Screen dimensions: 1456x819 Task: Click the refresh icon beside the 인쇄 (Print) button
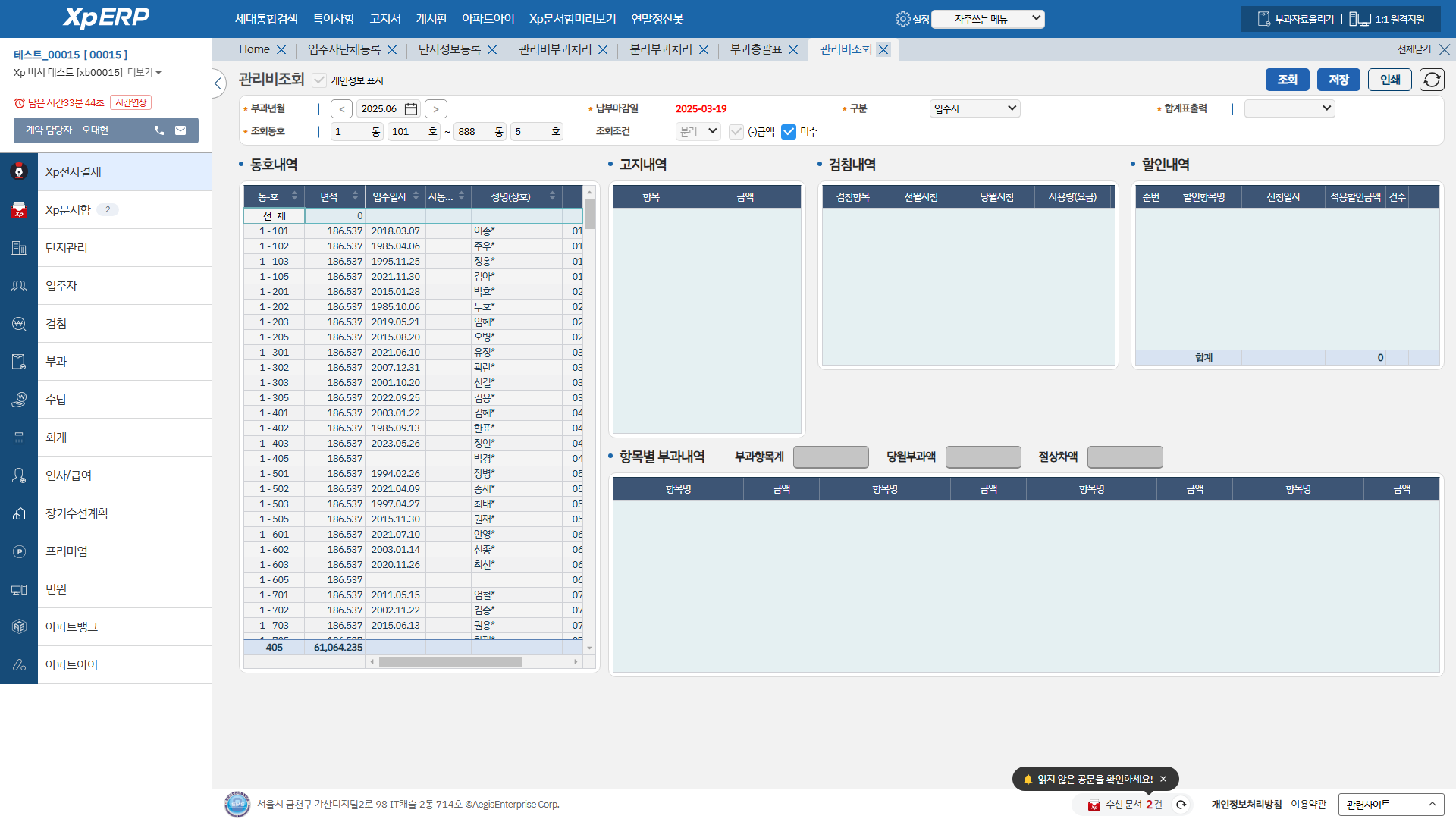(1432, 80)
